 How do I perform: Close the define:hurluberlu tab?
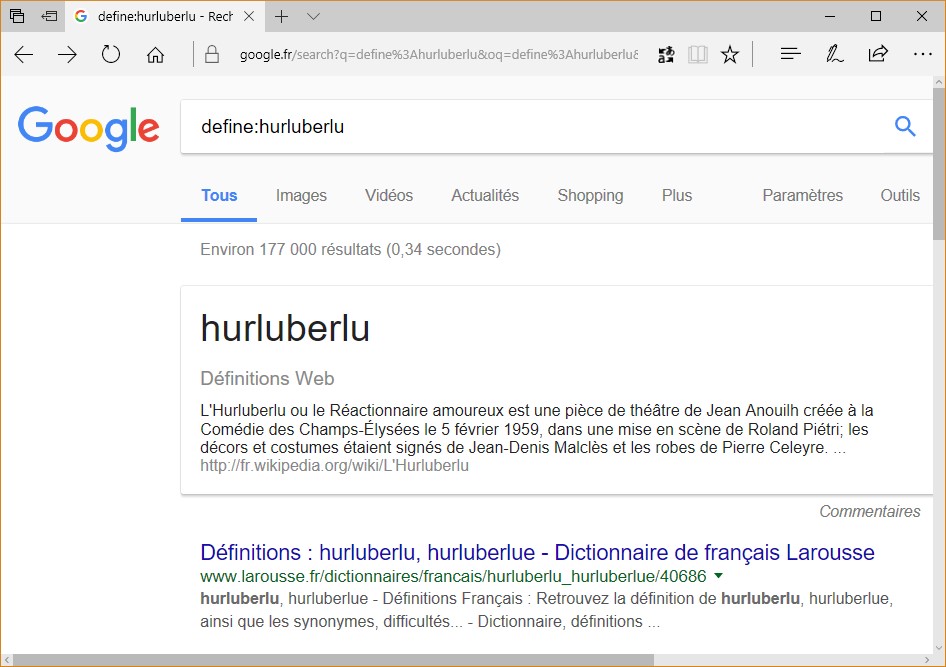coord(249,16)
